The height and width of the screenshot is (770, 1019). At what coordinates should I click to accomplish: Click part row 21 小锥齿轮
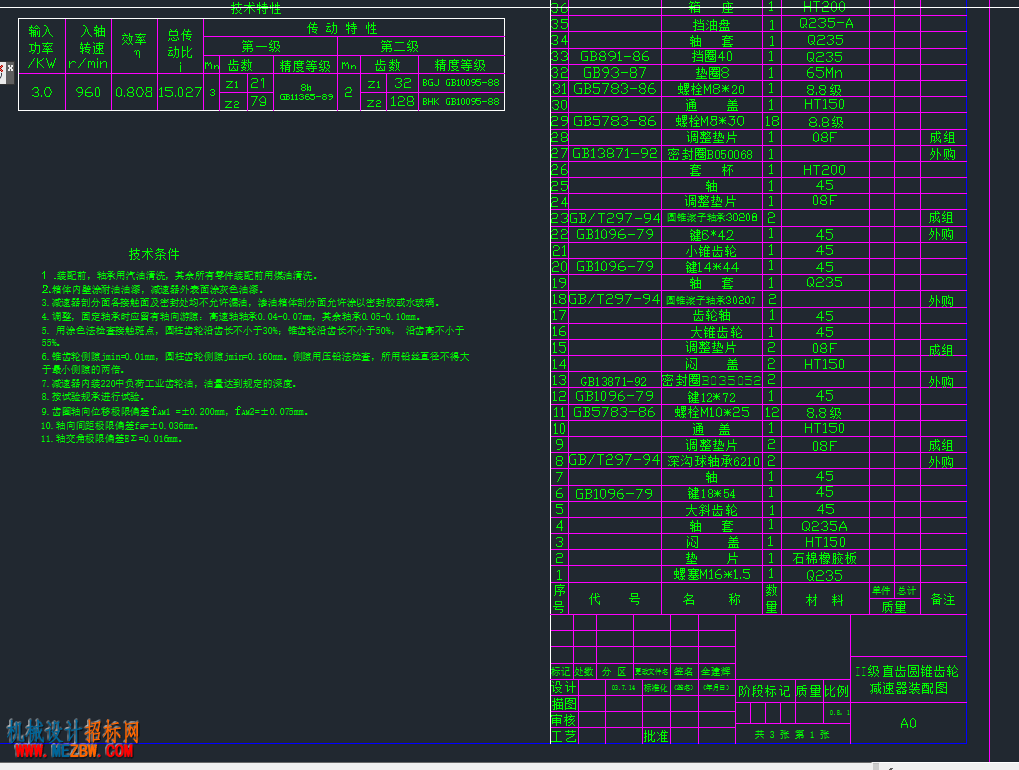point(758,251)
